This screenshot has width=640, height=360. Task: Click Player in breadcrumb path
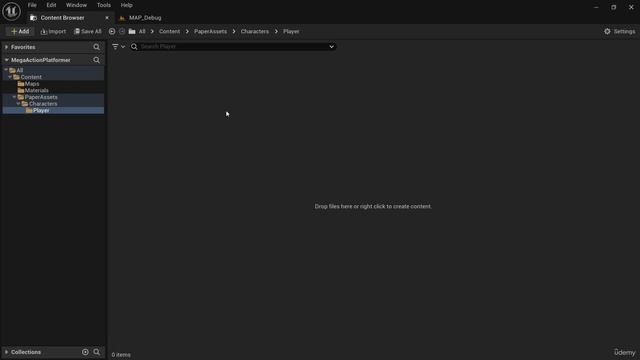click(x=291, y=31)
